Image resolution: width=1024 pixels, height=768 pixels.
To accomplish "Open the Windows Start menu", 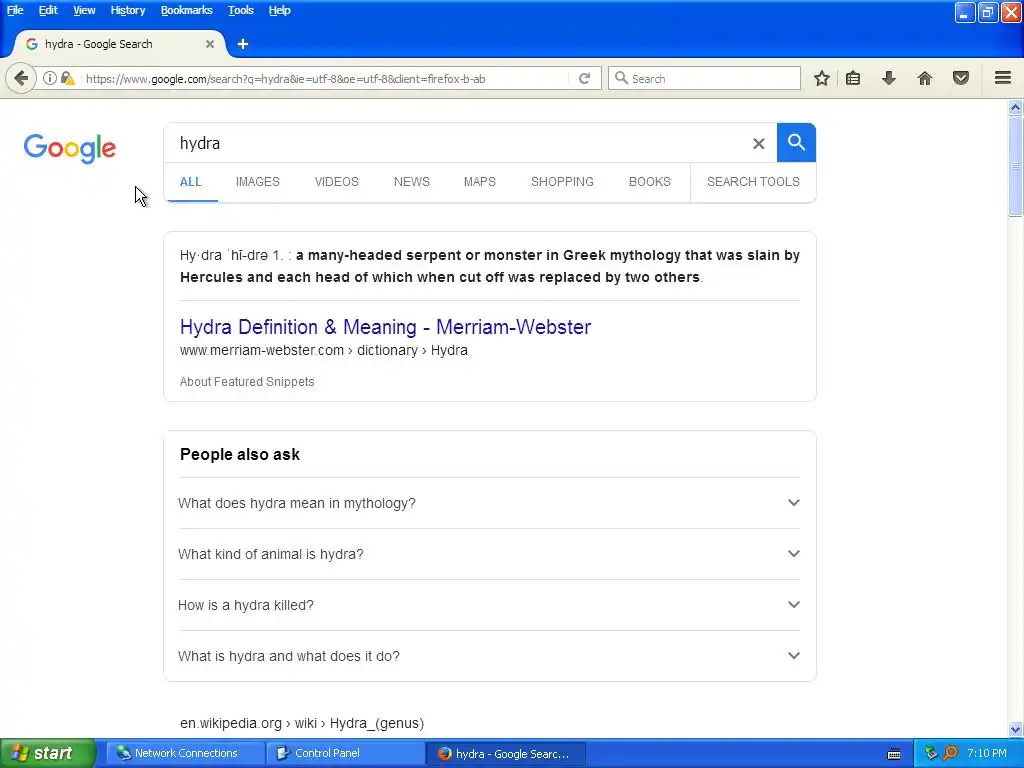I will [x=48, y=753].
